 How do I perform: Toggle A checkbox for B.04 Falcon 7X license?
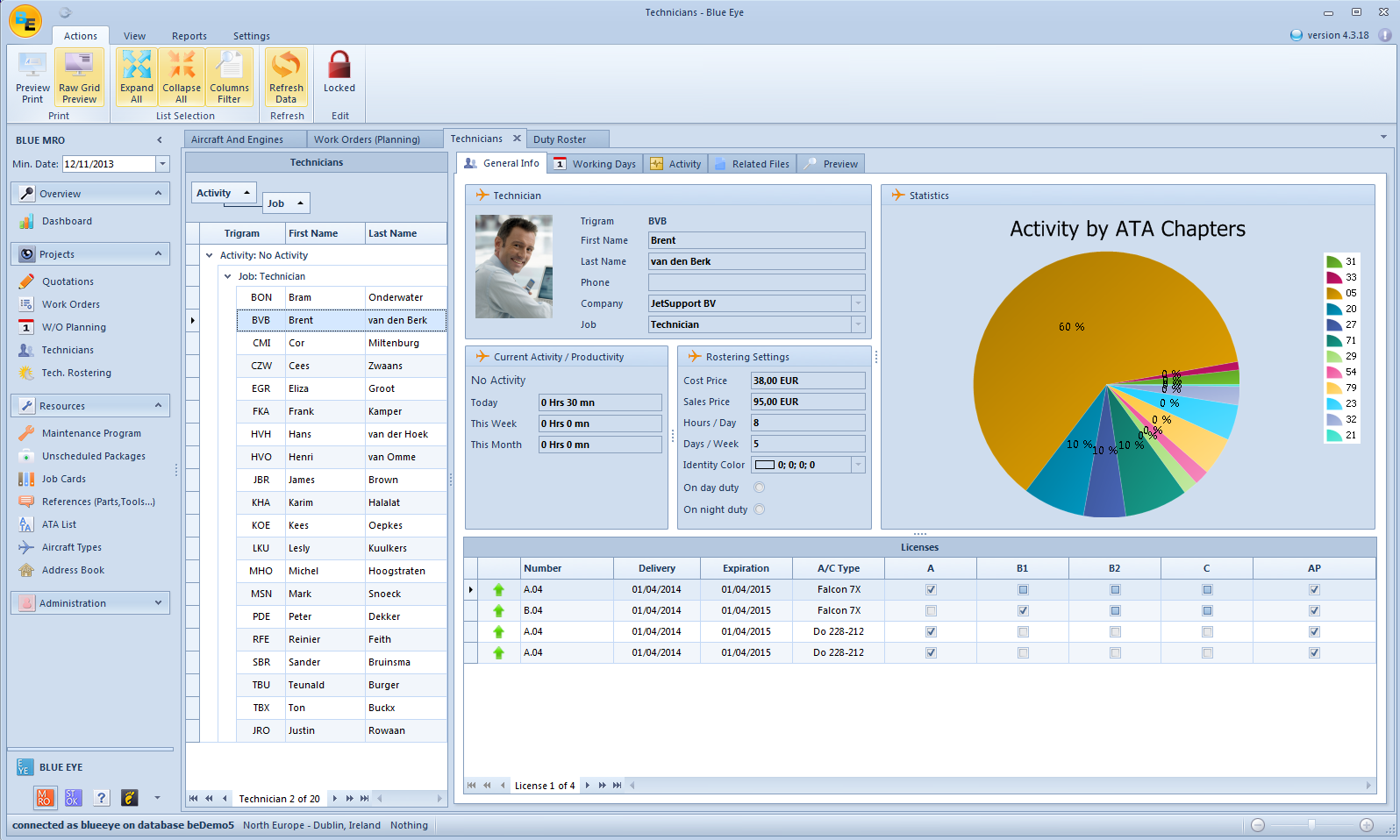click(931, 610)
